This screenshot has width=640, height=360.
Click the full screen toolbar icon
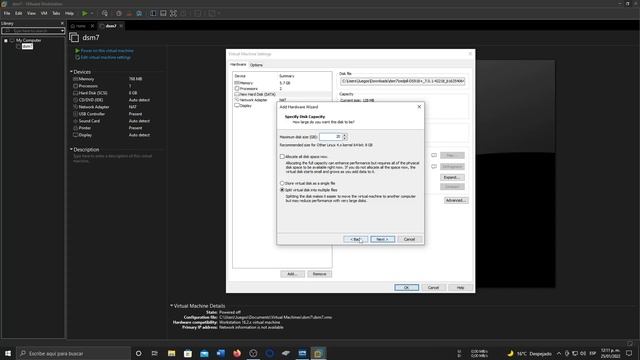pos(173,13)
